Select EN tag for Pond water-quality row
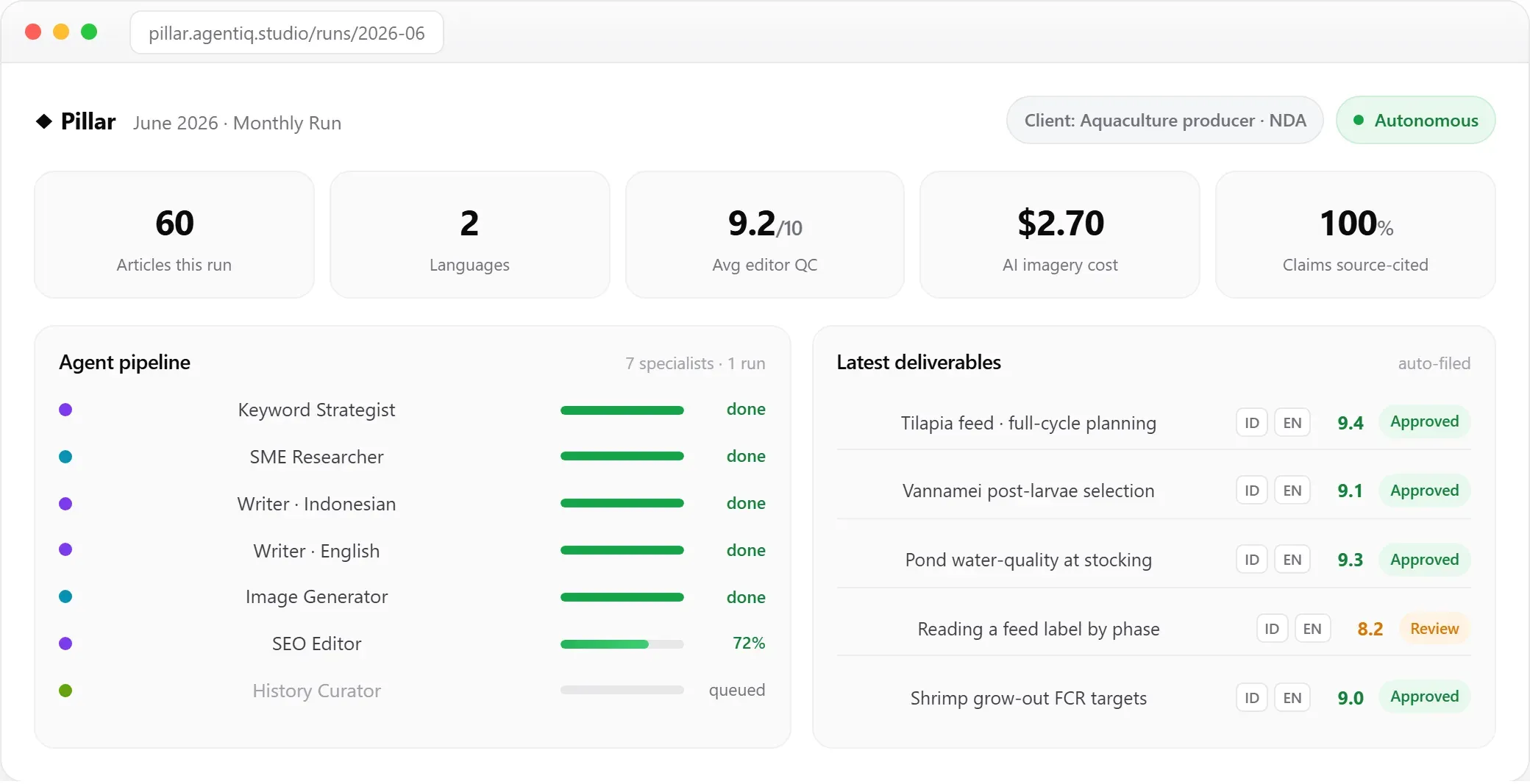The image size is (1530, 784). pos(1292,560)
